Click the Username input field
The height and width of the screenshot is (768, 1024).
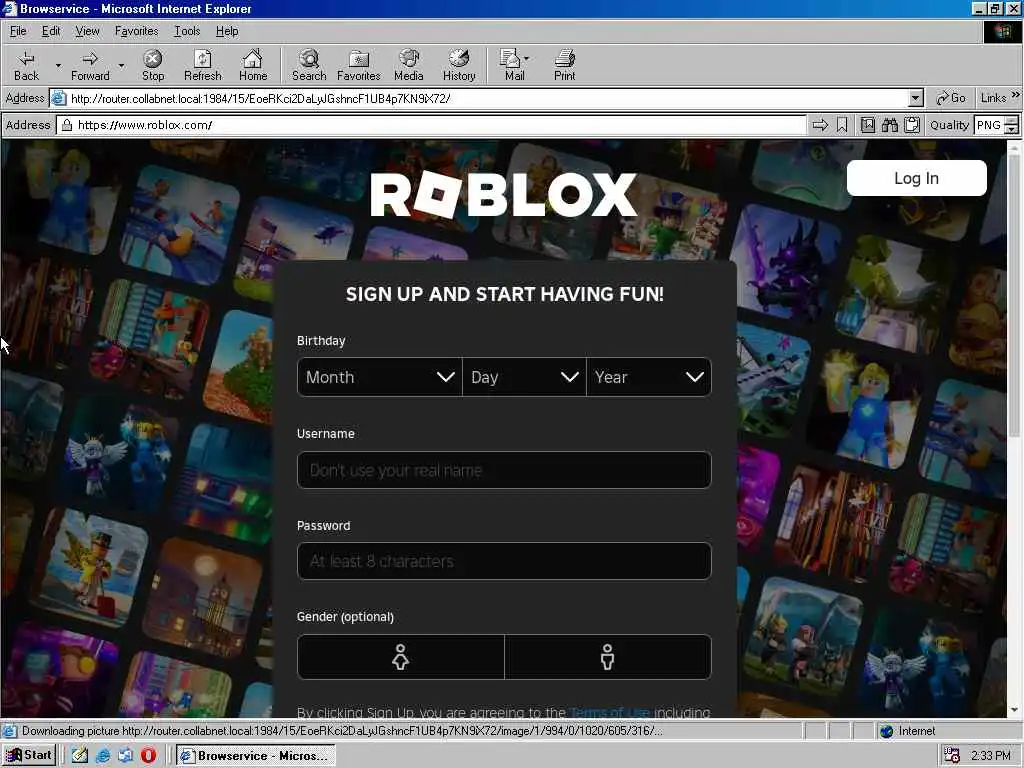pos(504,470)
